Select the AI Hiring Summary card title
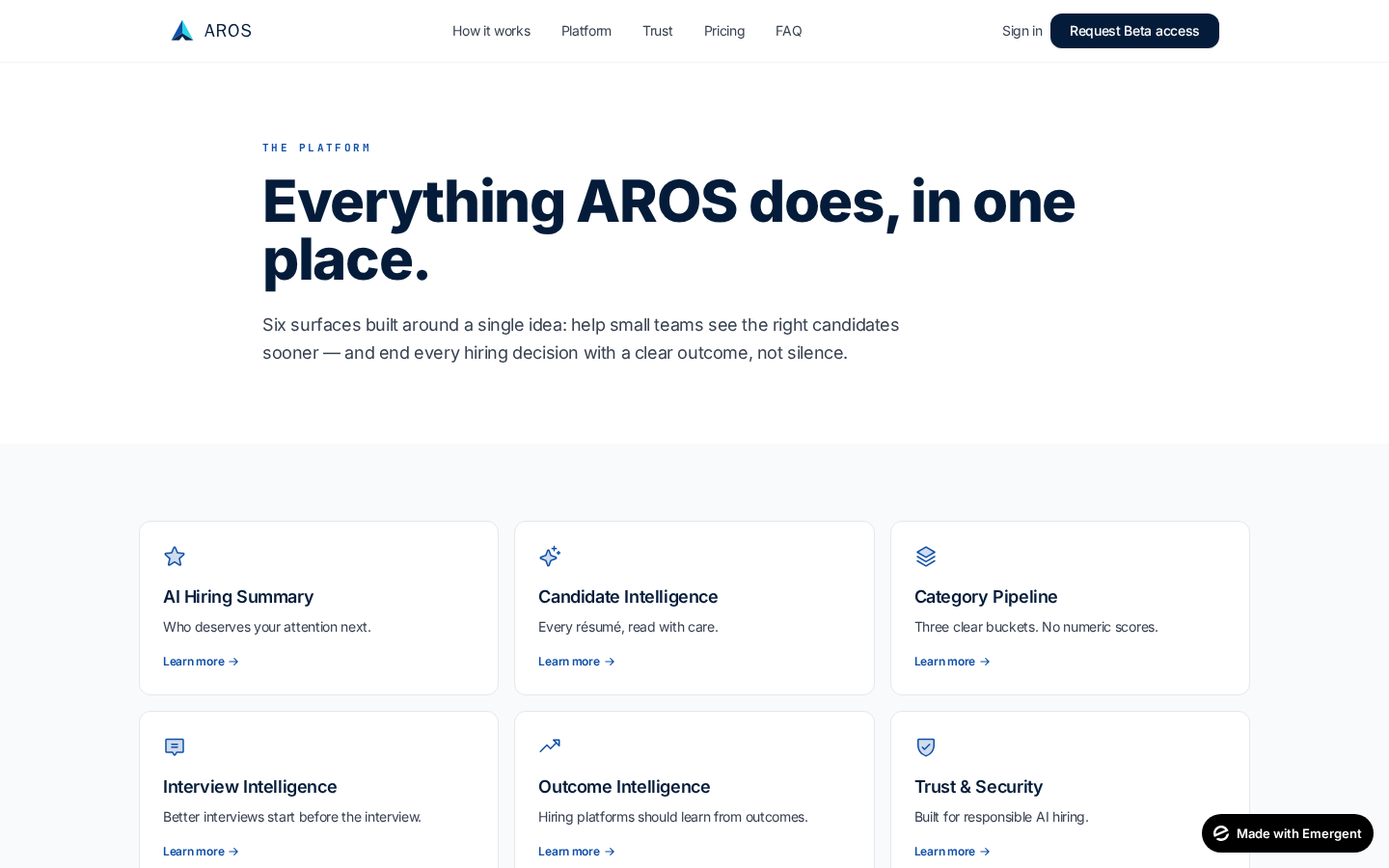Viewport: 1389px width, 868px height. click(x=238, y=597)
